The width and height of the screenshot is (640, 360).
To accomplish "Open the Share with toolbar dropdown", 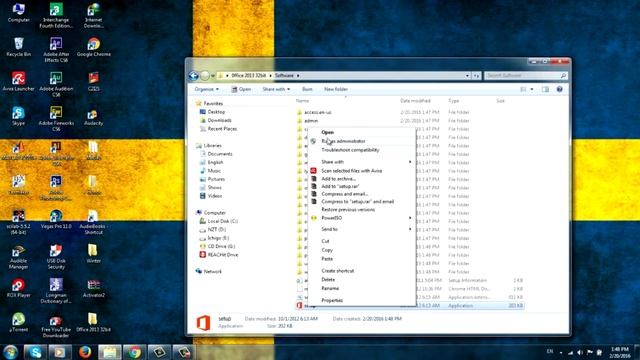I will 276,89.
